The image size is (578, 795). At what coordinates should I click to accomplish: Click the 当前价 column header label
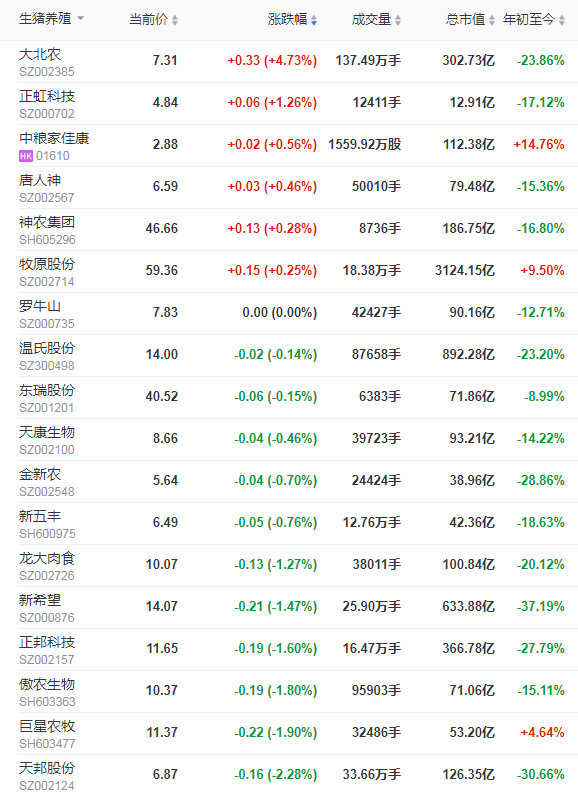148,20
